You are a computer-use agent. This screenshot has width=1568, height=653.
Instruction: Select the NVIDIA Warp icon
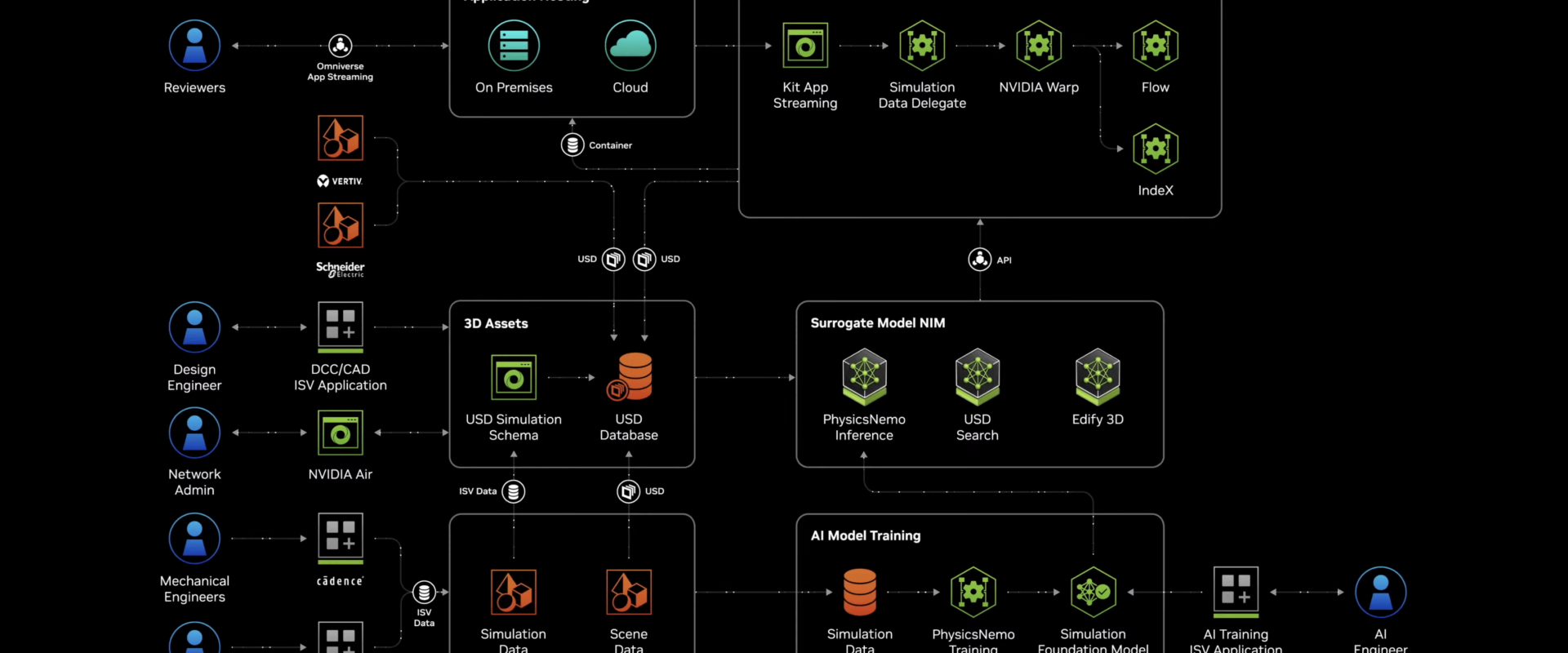[x=1039, y=46]
